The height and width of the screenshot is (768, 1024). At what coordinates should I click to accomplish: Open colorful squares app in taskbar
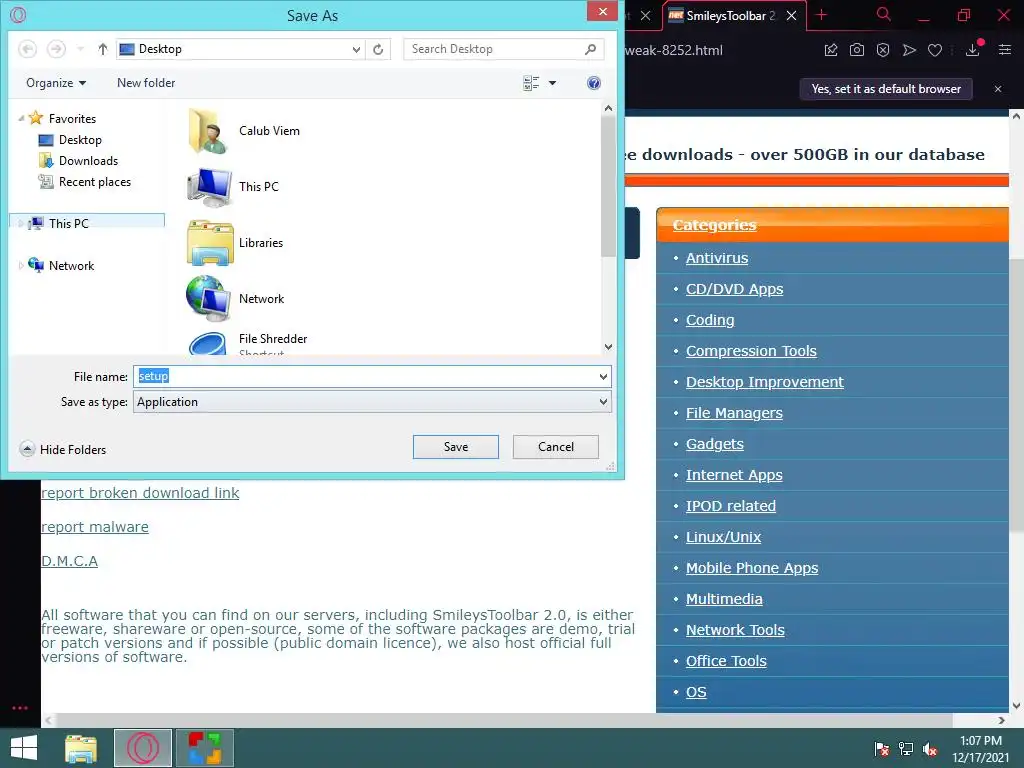204,748
